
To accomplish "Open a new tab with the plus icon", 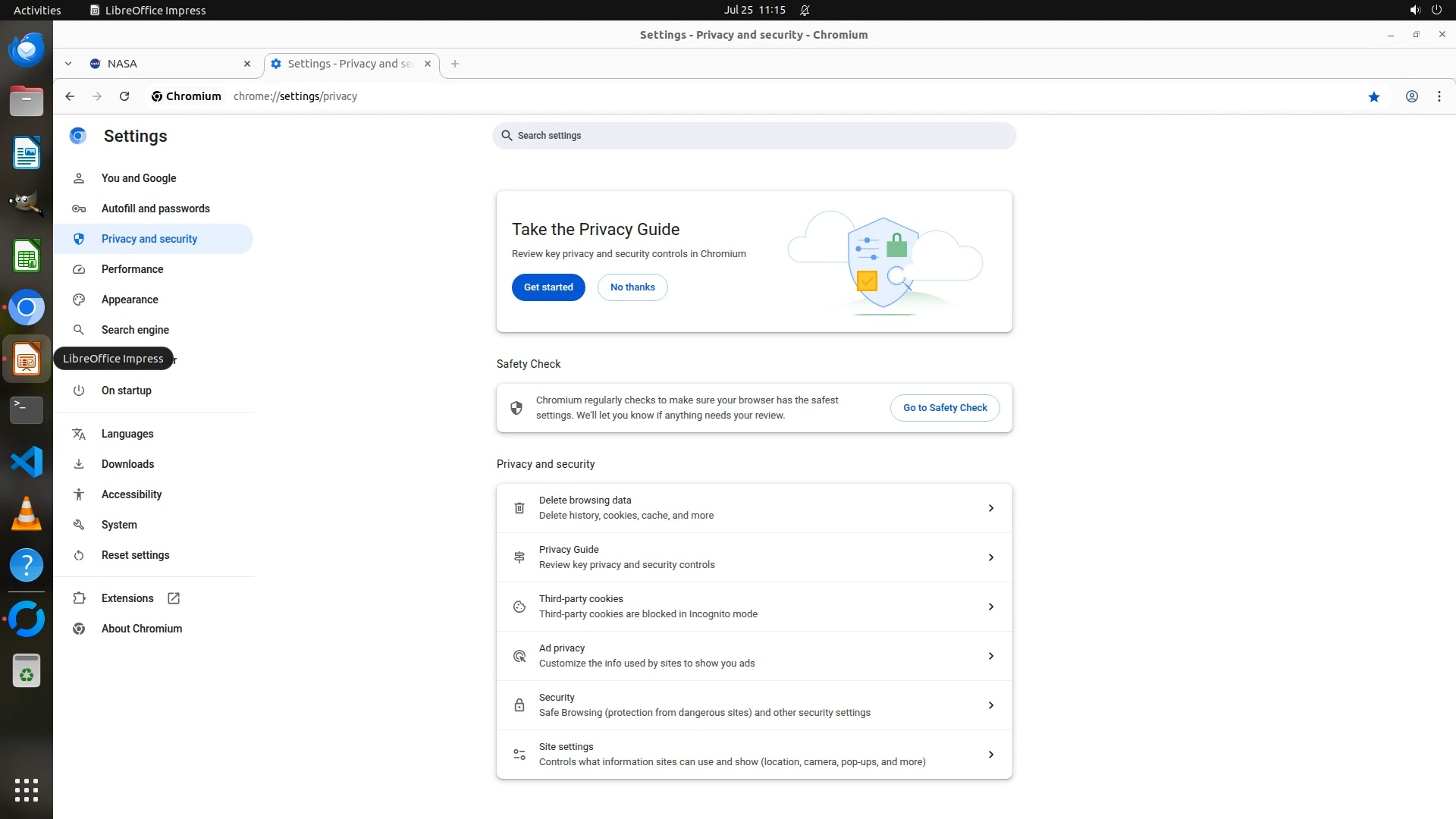I will pyautogui.click(x=454, y=64).
